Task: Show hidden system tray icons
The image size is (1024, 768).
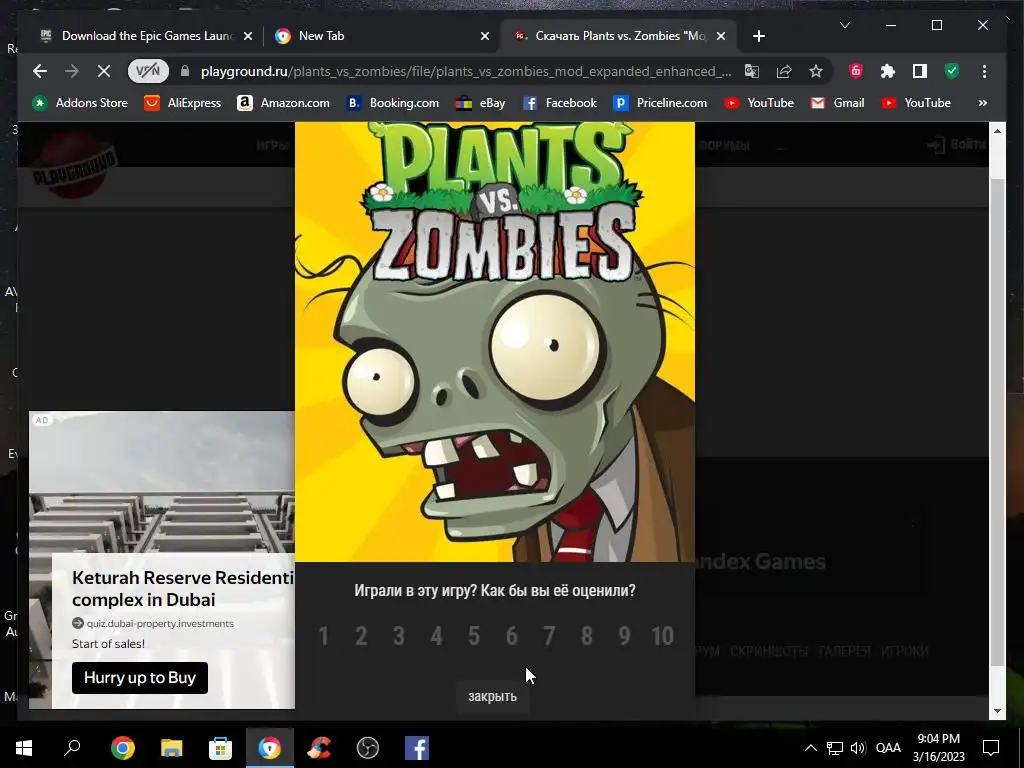Action: point(810,748)
